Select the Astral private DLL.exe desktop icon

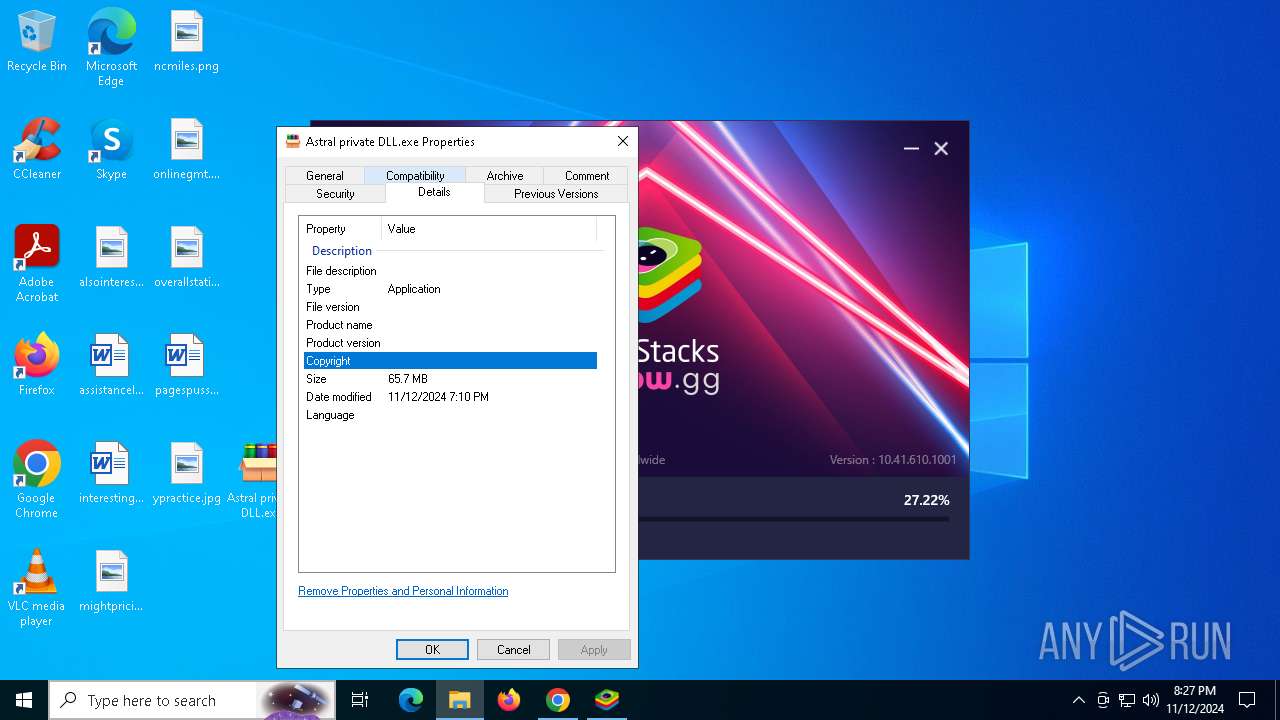pyautogui.click(x=257, y=480)
